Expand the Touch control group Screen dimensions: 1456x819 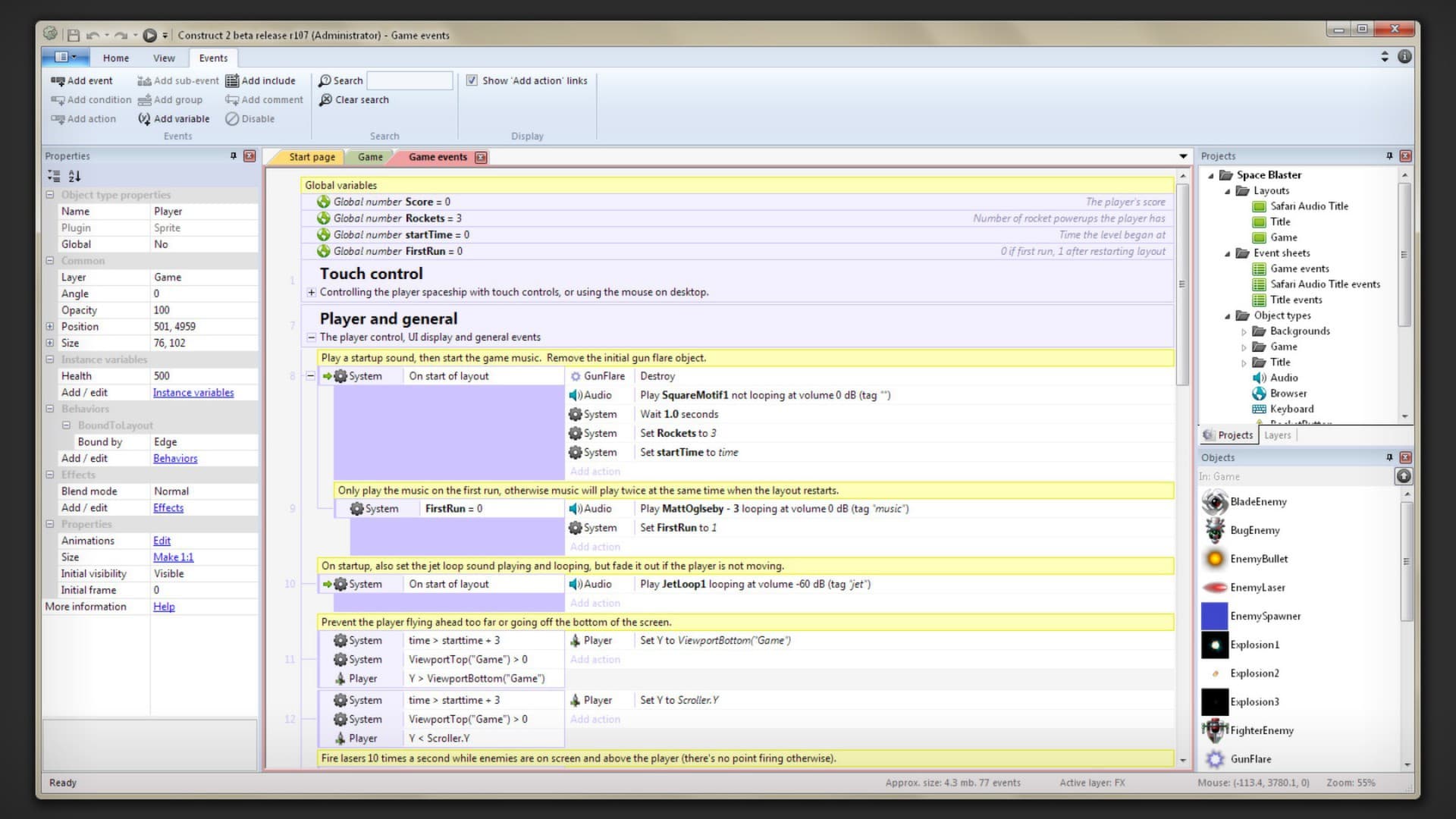tap(311, 292)
